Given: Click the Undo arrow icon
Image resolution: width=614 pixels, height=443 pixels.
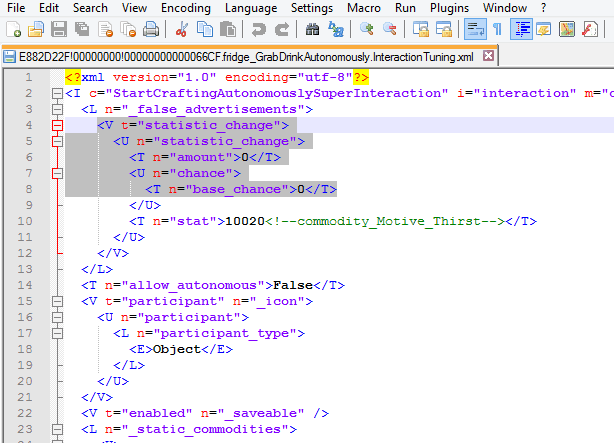Looking at the screenshot, I should point(259,30).
